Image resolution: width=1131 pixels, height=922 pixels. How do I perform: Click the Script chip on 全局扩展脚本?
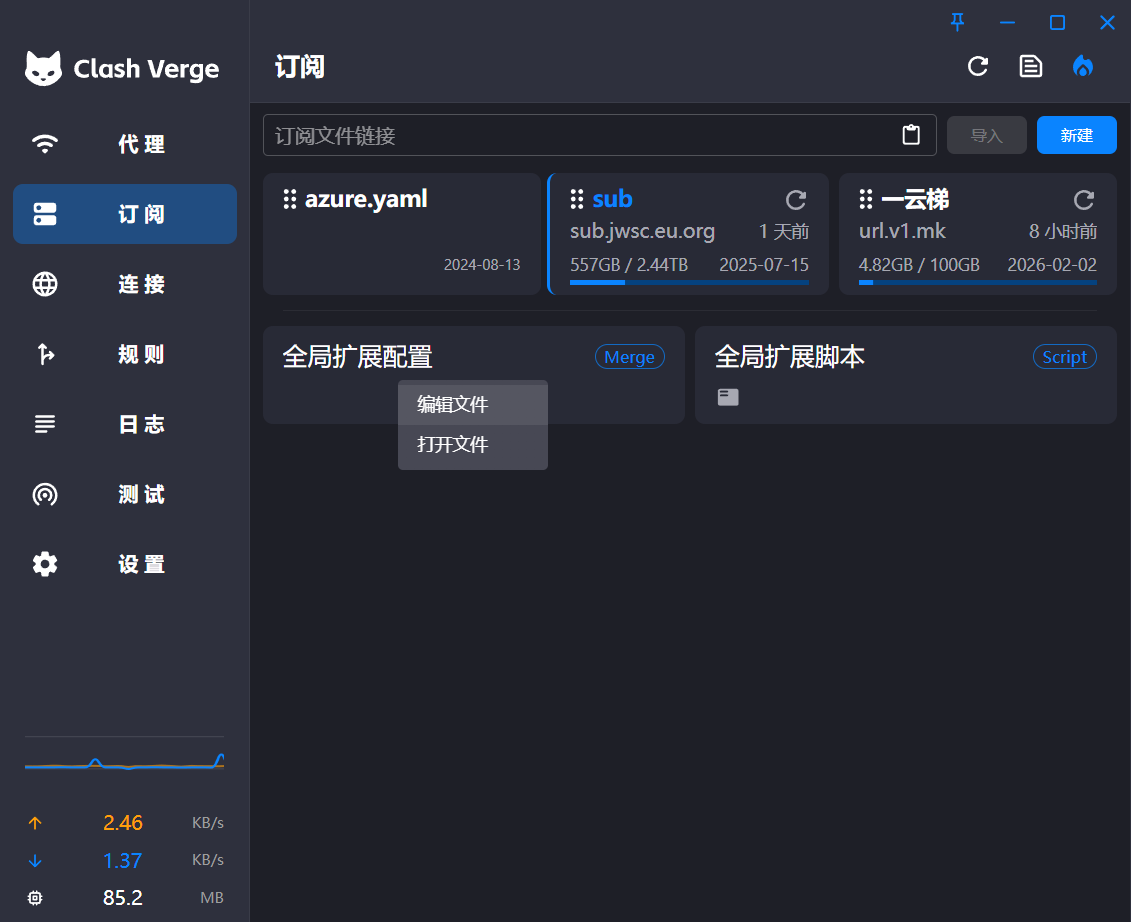point(1064,356)
